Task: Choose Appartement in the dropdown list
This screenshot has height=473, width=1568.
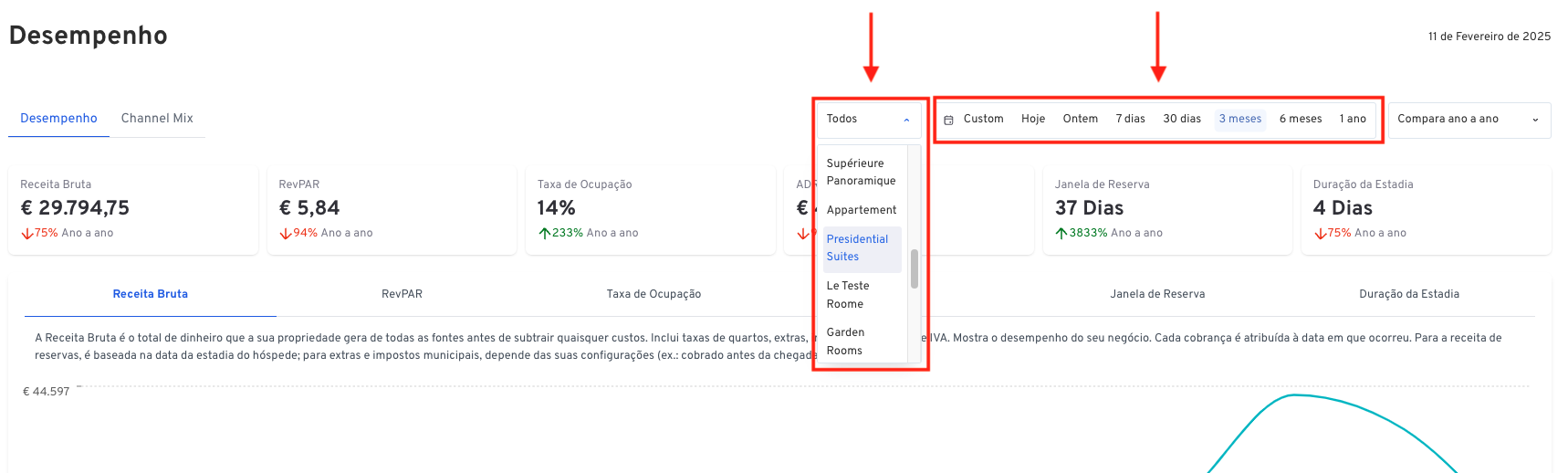Action: pyautogui.click(x=862, y=210)
